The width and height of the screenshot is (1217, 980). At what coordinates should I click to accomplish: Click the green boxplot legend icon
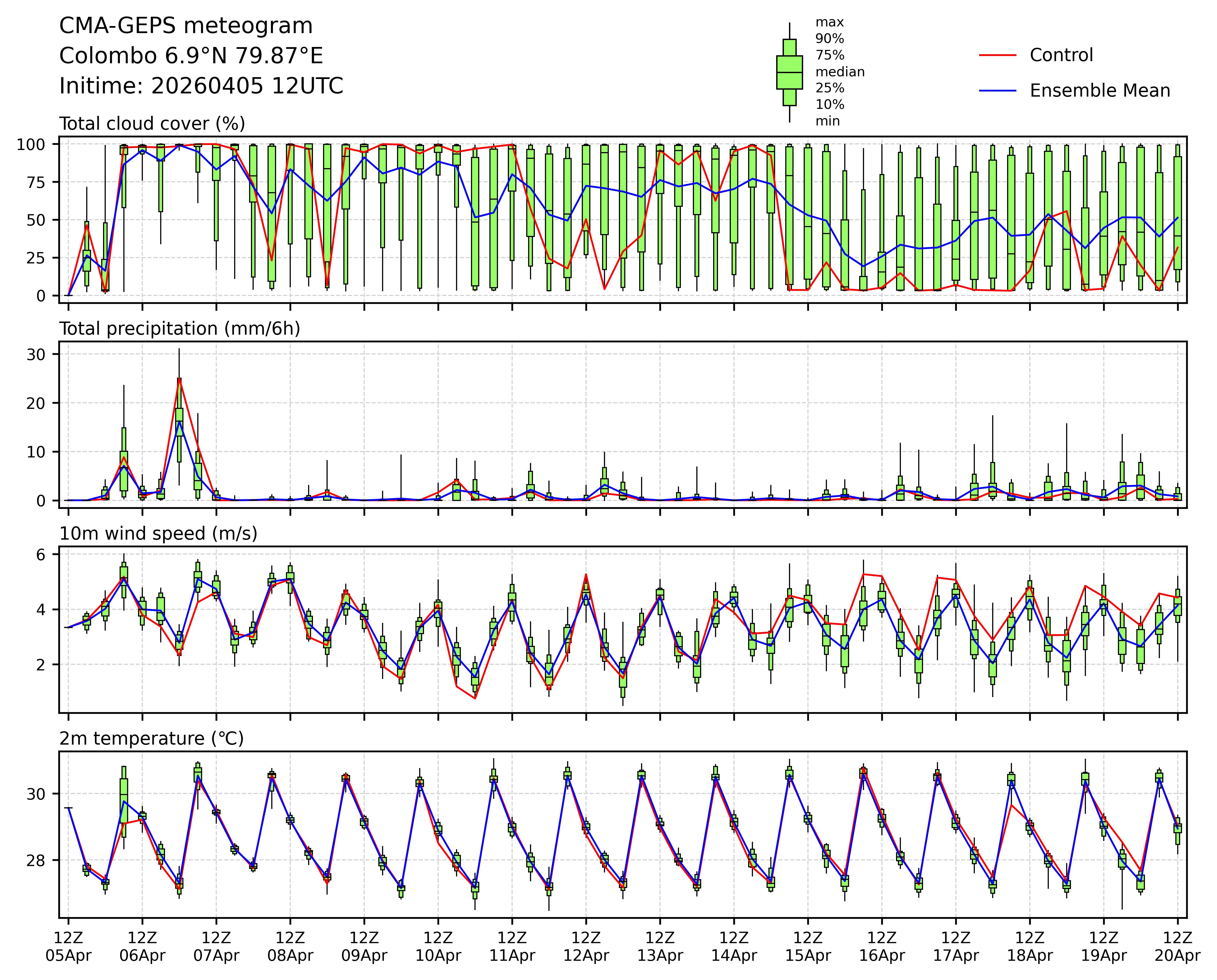789,72
